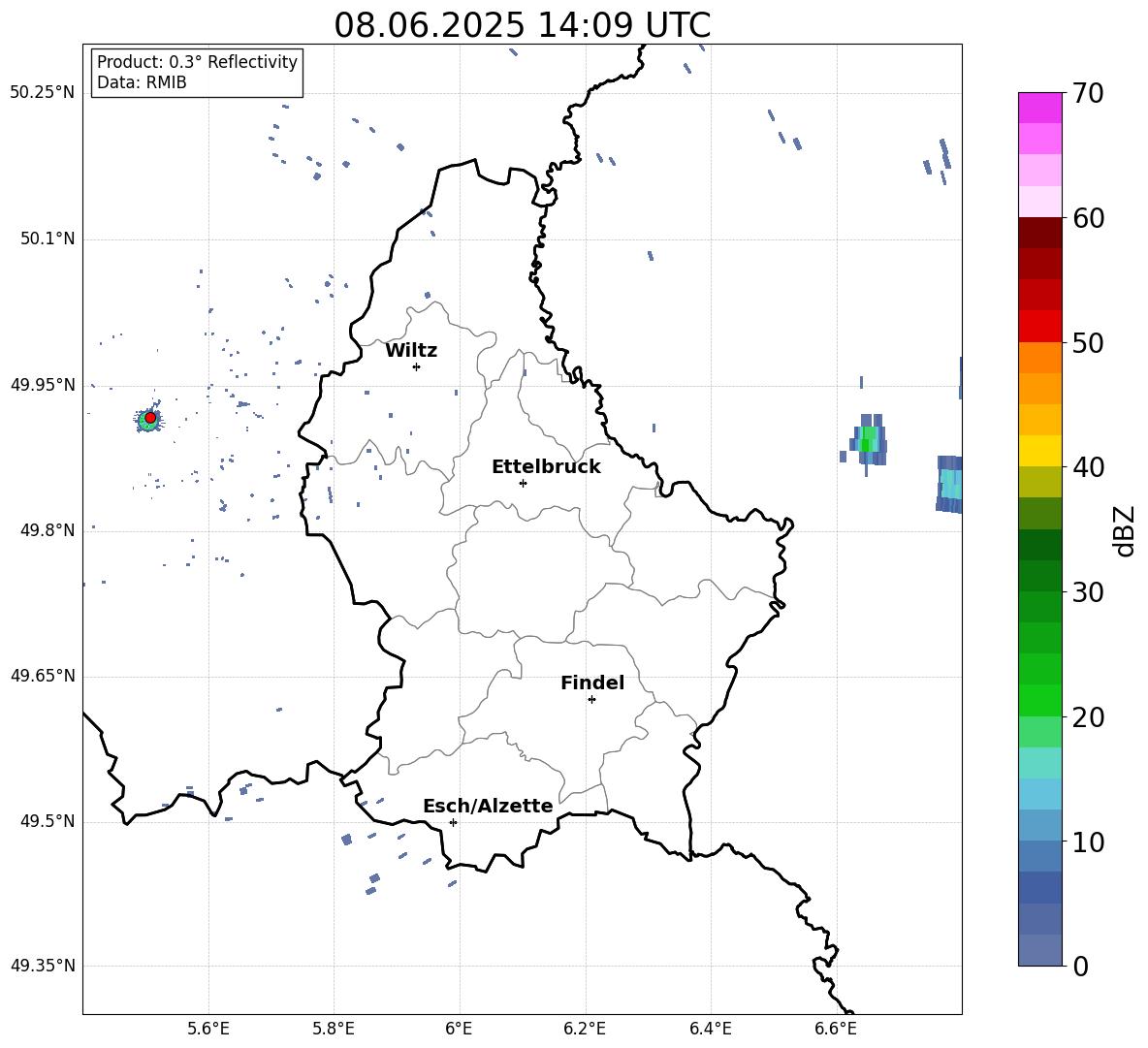Click the cyan radar echo at right map edge
Image resolution: width=1148 pixels, height=1048 pixels.
click(949, 484)
